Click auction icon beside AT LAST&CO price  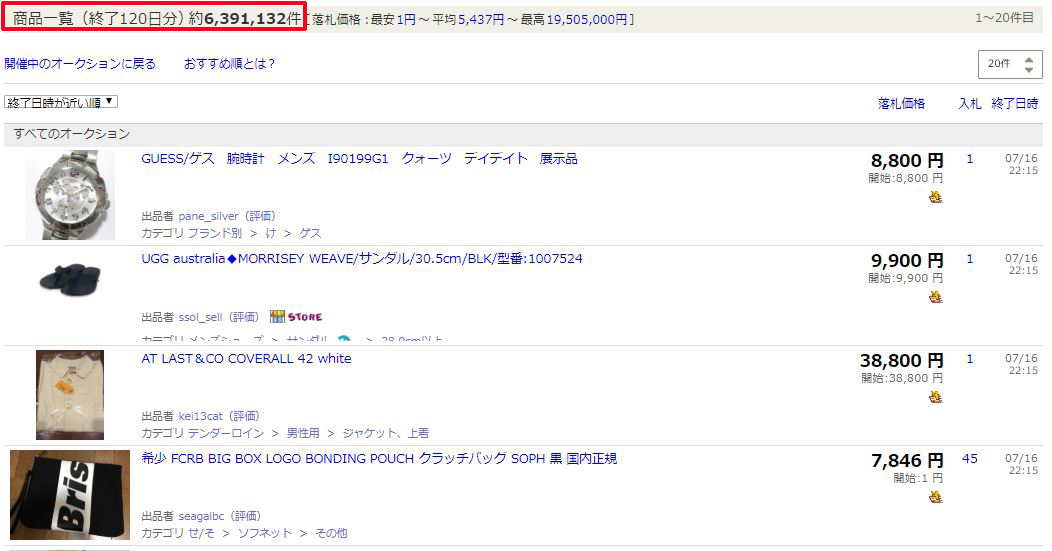coord(935,397)
